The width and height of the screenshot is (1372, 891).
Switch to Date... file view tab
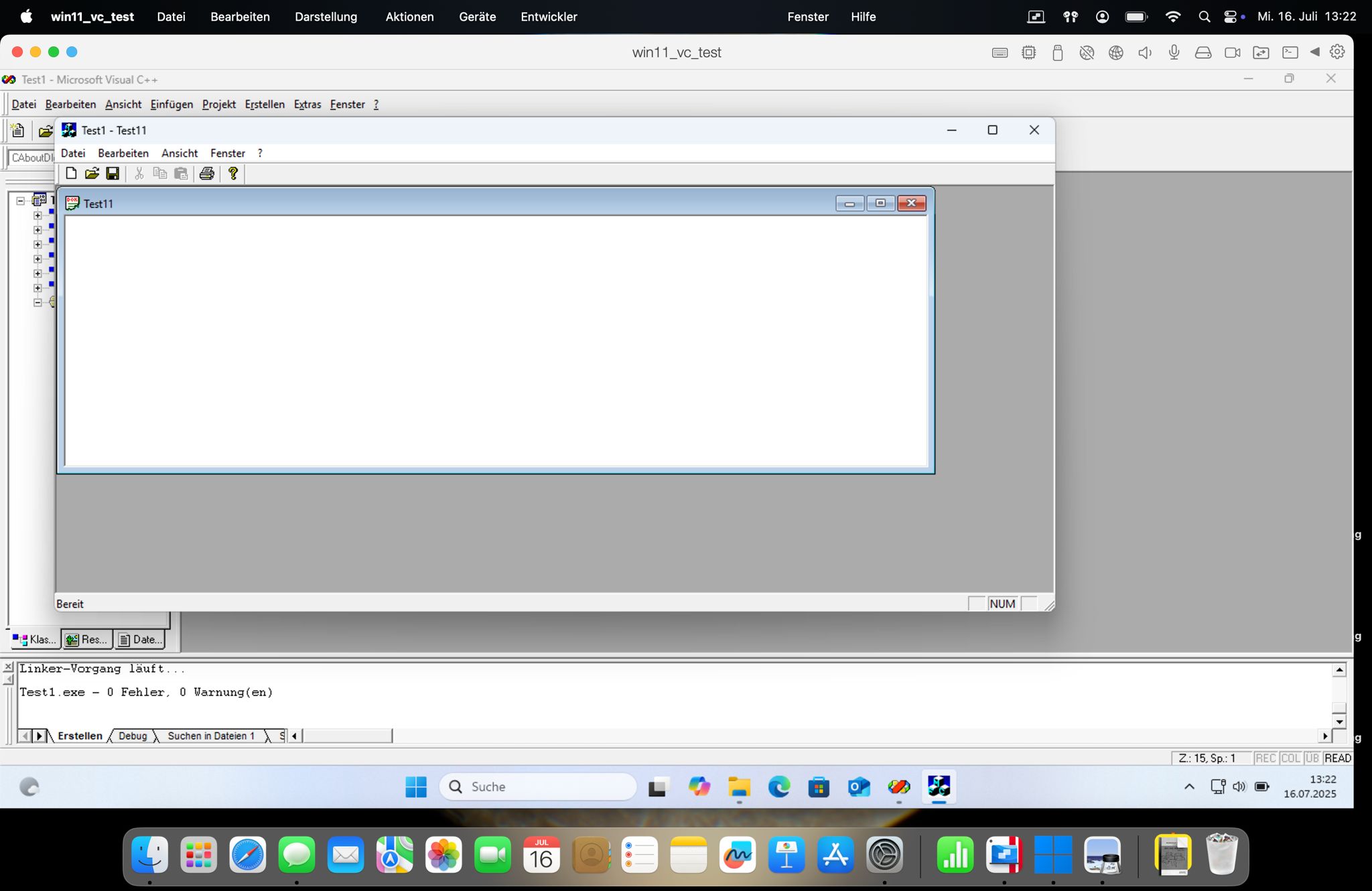pos(140,639)
